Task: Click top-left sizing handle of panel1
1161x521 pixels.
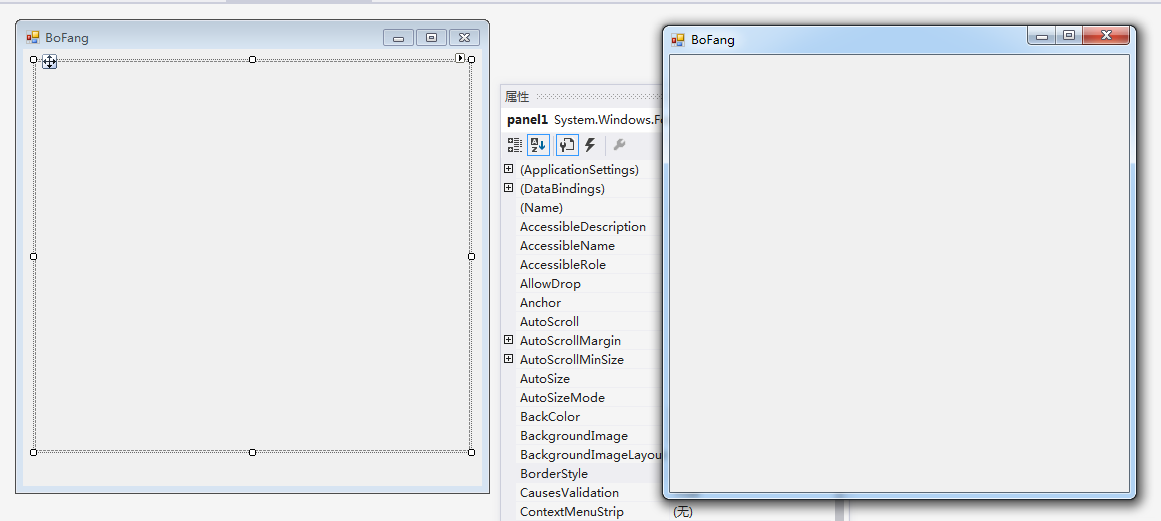Action: tap(33, 59)
